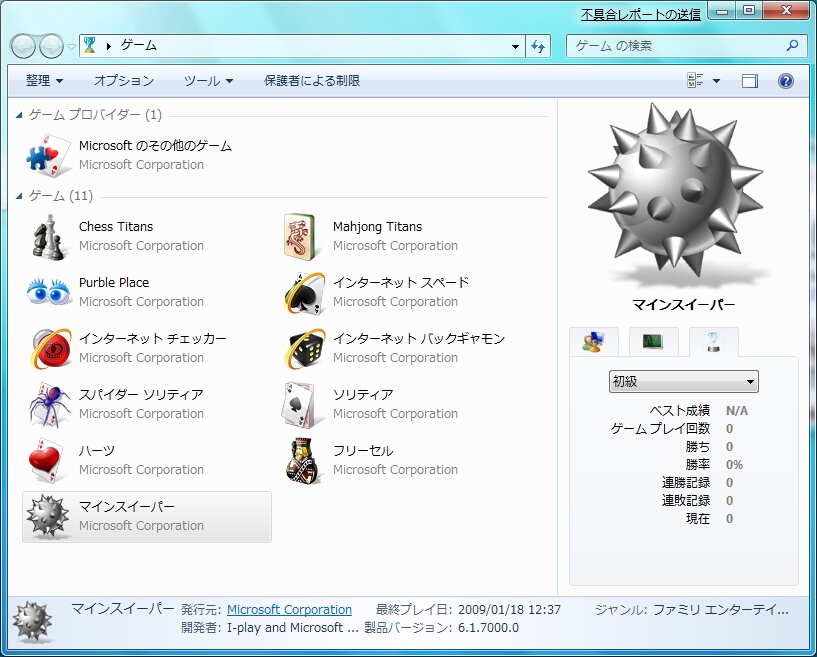Click the 連勝記録 statistic label
The width and height of the screenshot is (817, 657).
click(686, 482)
